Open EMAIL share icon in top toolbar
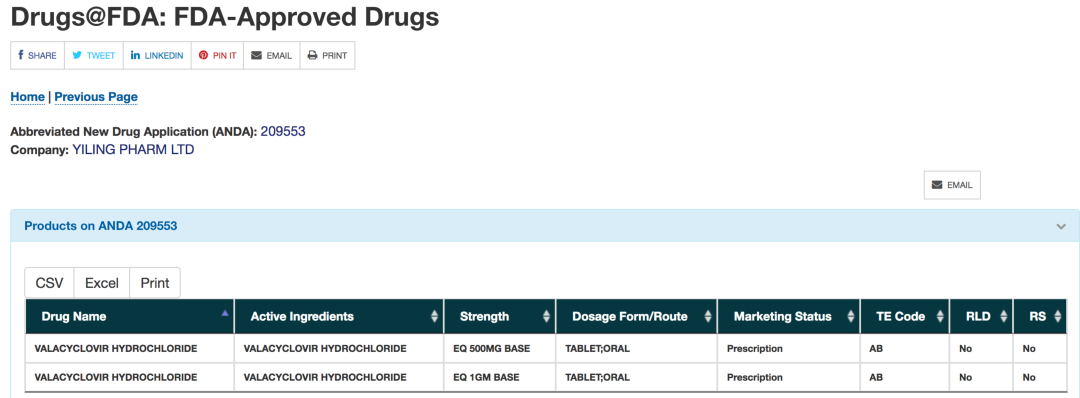1080x398 pixels. 271,56
